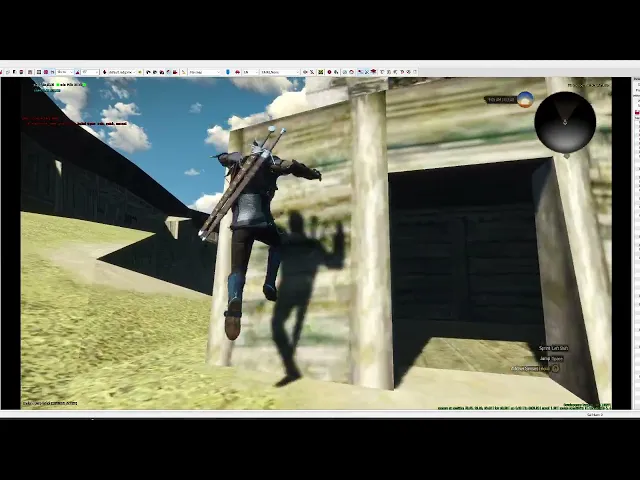Click the red circle toolbar icon
The image size is (640, 480).
(329, 72)
